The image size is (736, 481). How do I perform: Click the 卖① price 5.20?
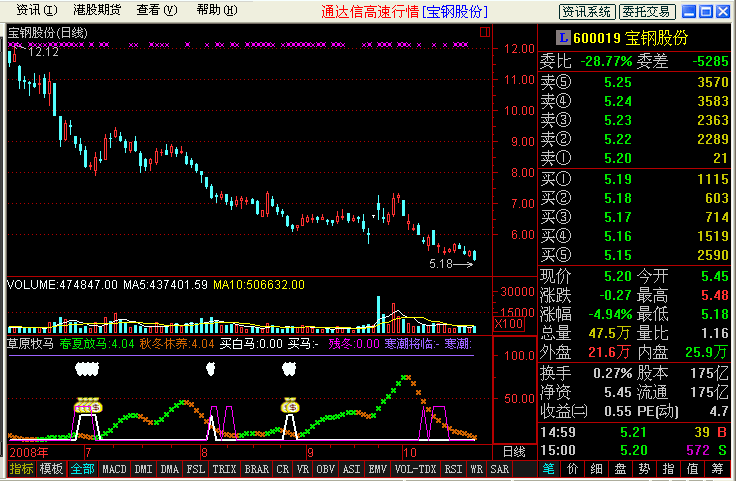(x=618, y=158)
